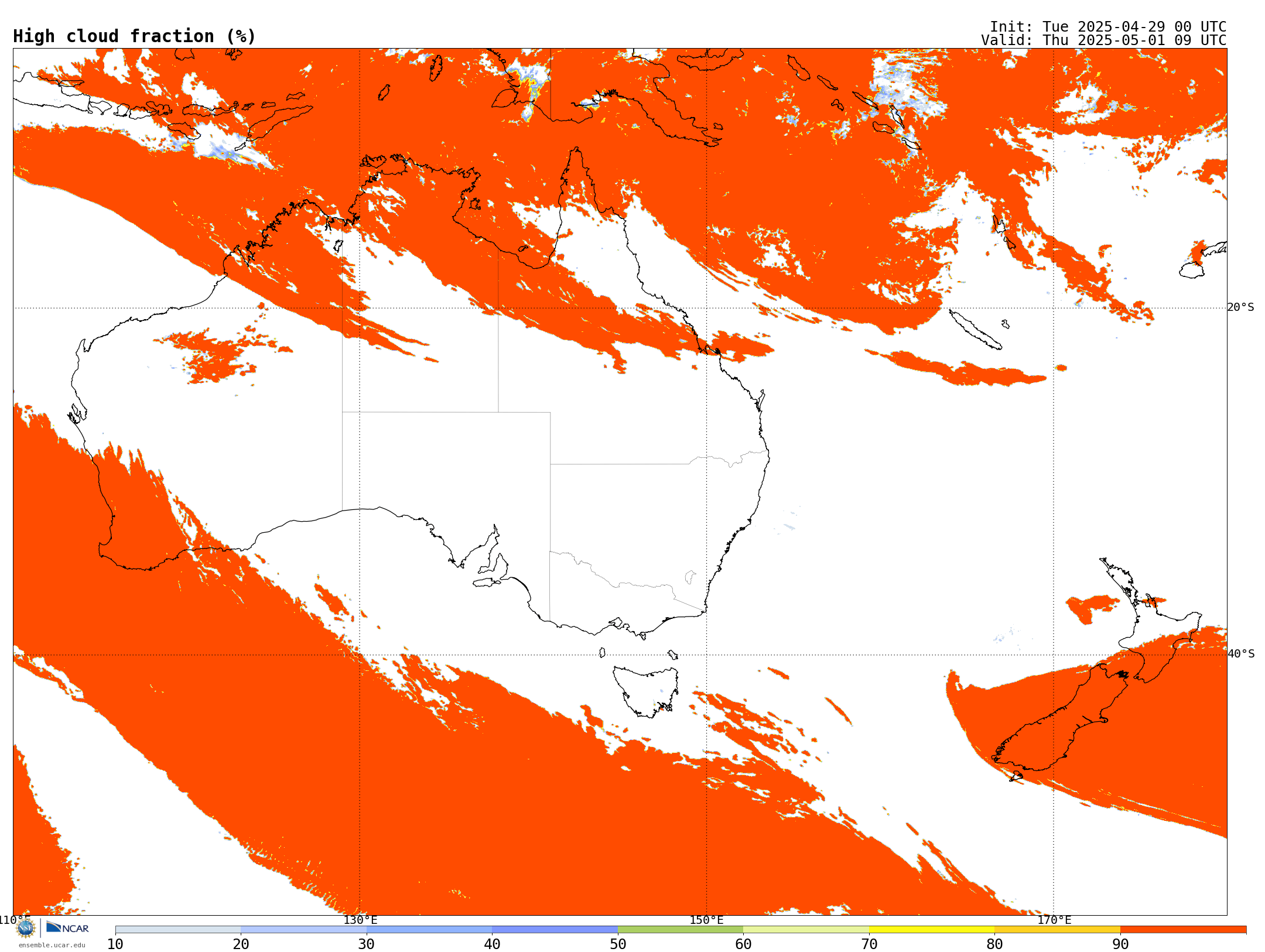
Task: Click the 20°S latitude label
Action: (1240, 307)
